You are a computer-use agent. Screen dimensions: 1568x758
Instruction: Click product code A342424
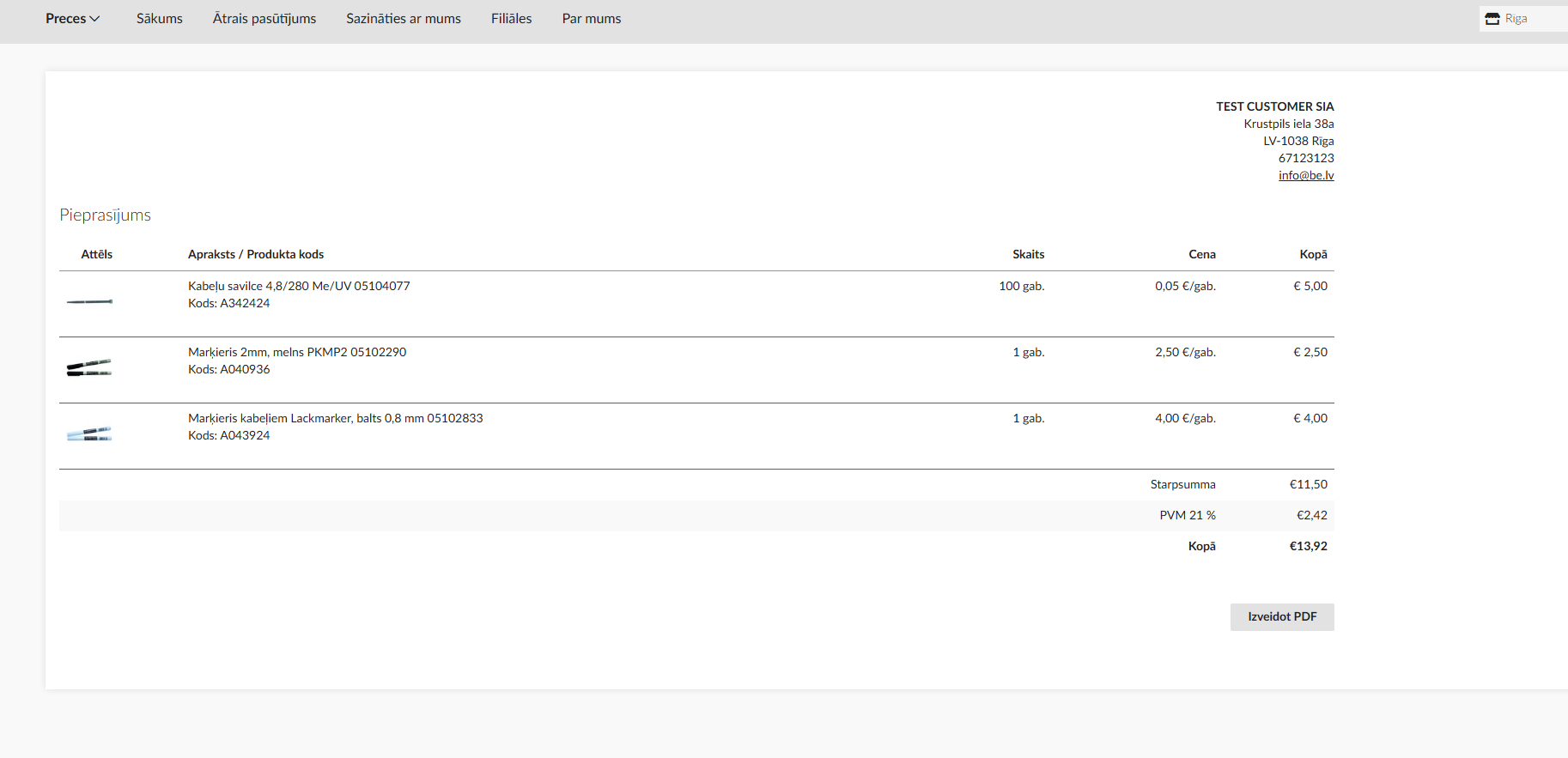(228, 303)
